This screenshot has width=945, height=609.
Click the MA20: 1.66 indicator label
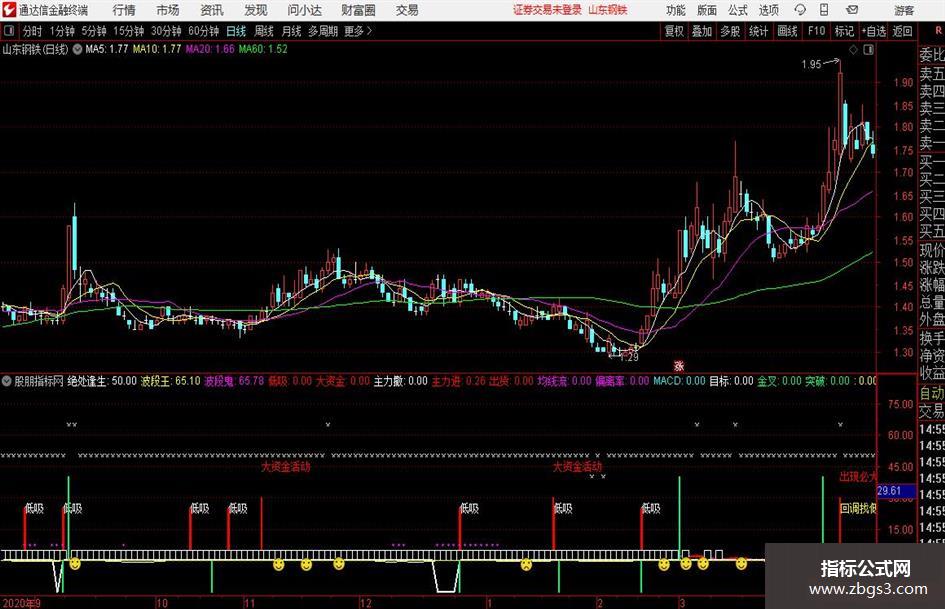coord(210,49)
